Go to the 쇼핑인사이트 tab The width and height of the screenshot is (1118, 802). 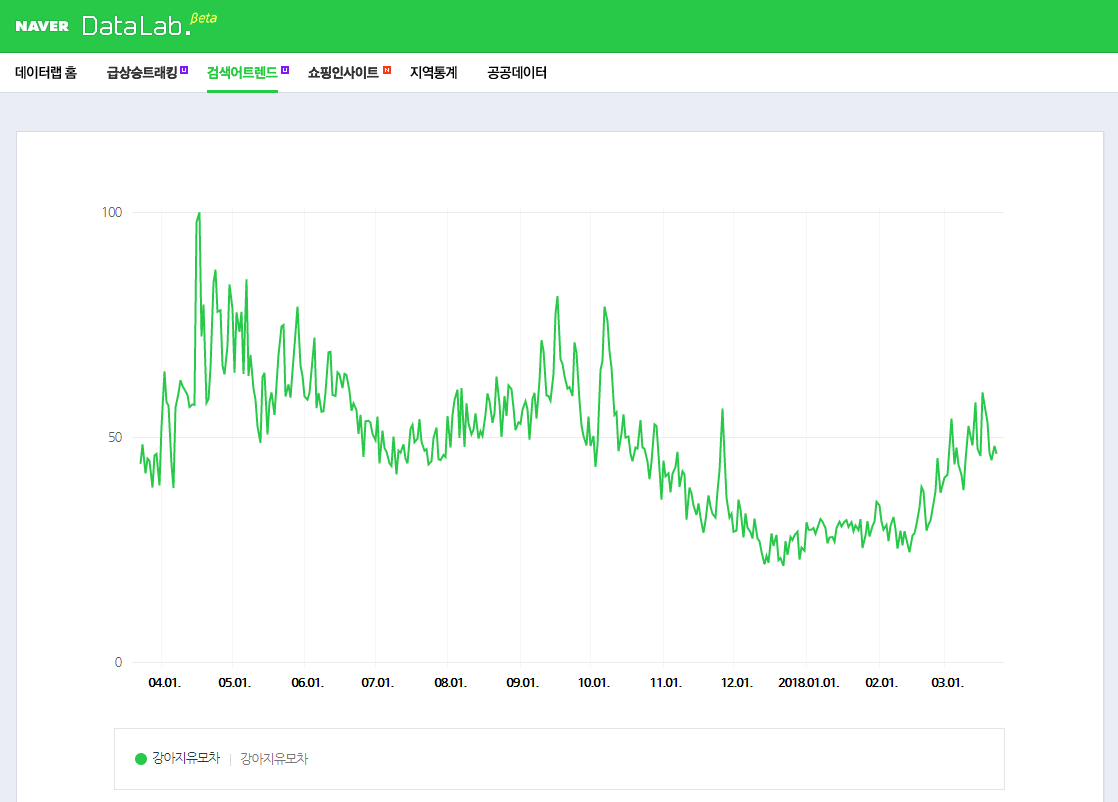pos(343,73)
